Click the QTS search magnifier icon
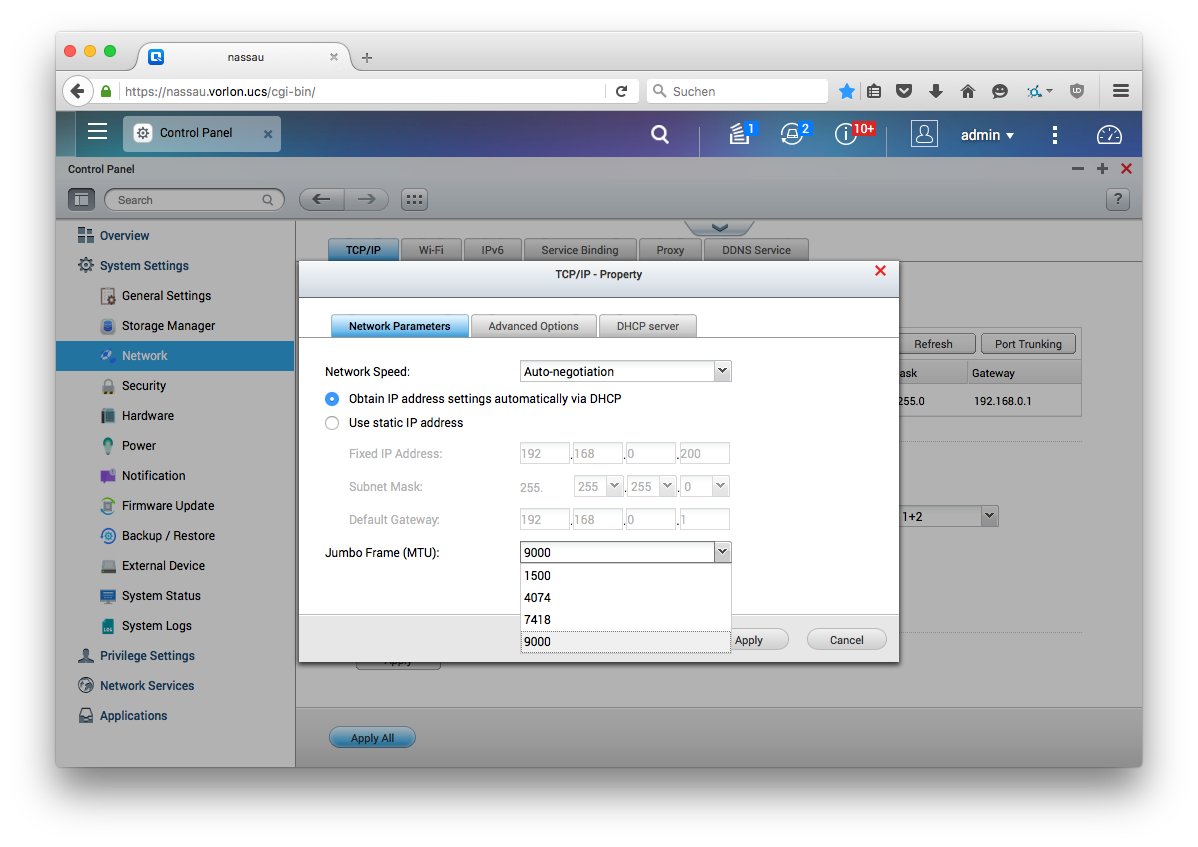Viewport: 1198px width, 847px height. [x=660, y=134]
